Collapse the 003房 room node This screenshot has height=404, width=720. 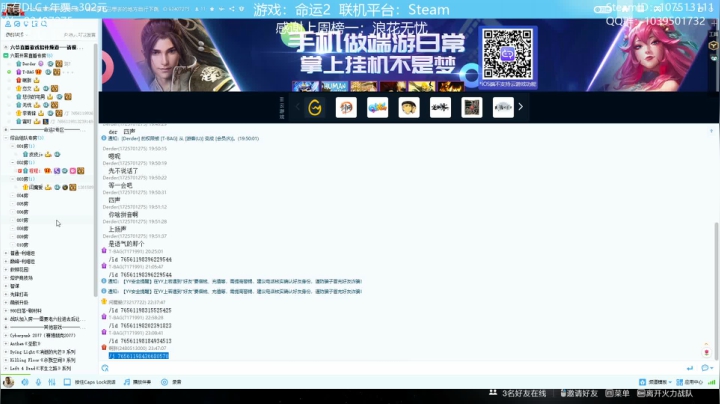pyautogui.click(x=13, y=179)
